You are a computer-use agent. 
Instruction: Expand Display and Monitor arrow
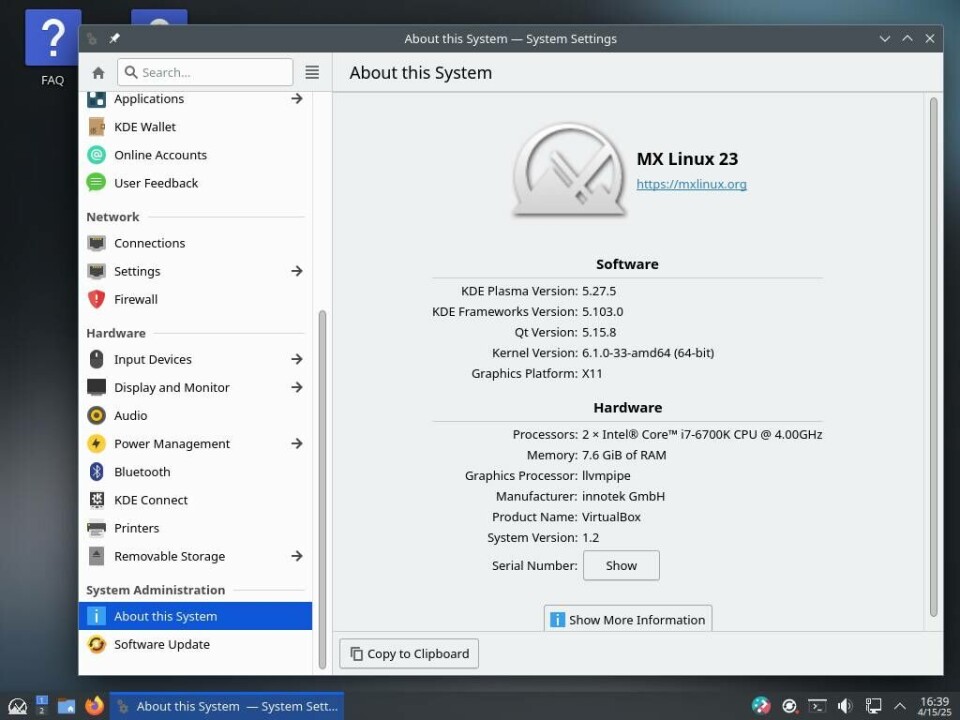tap(297, 387)
